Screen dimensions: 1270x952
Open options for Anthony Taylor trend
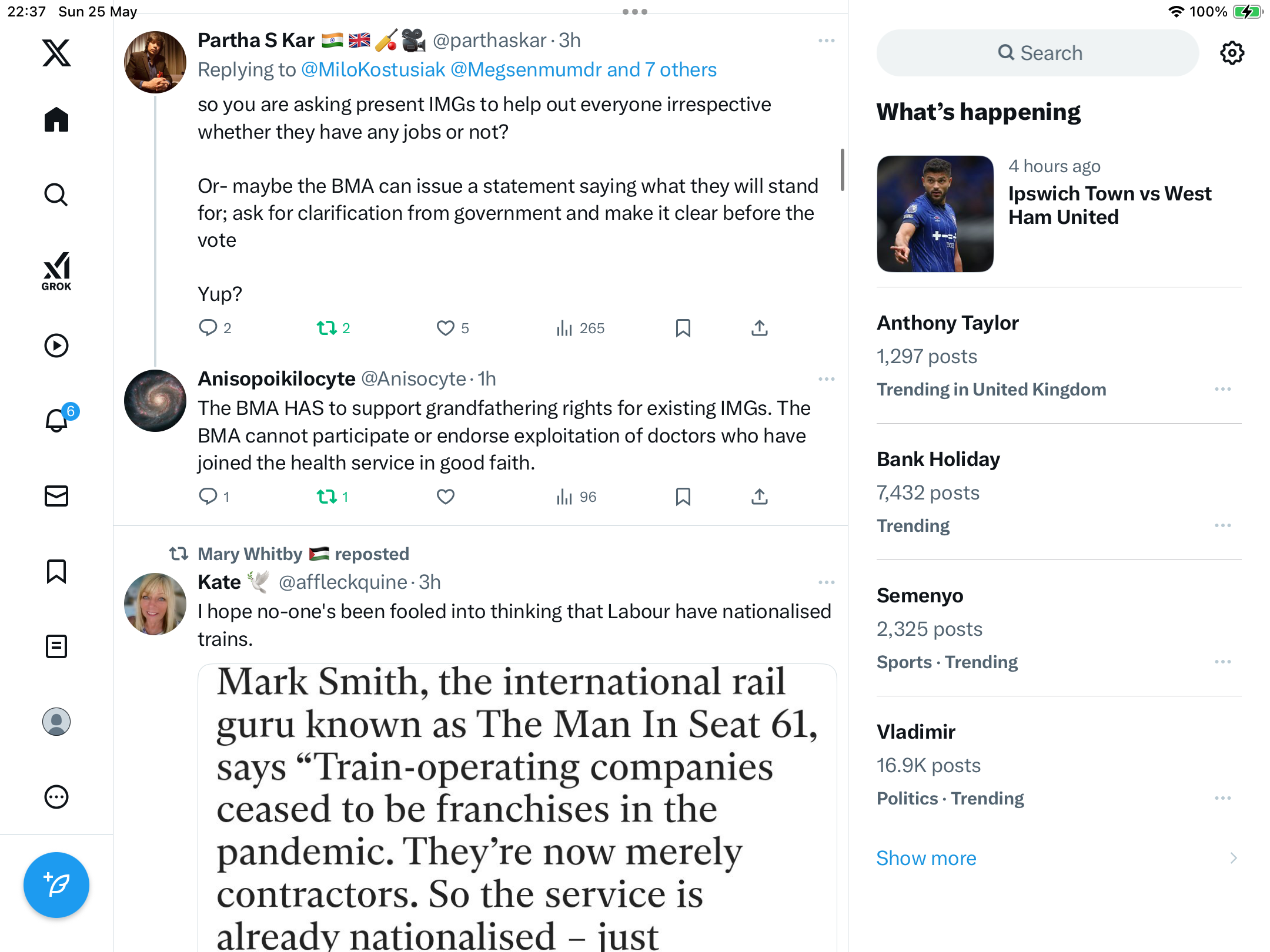(1223, 389)
